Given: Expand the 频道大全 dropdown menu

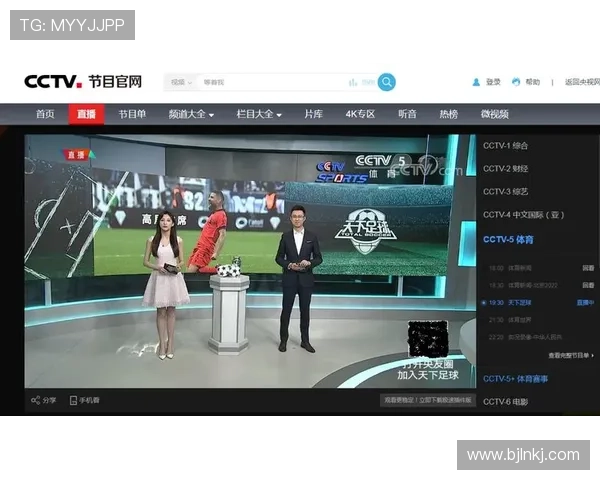Looking at the screenshot, I should click(190, 114).
